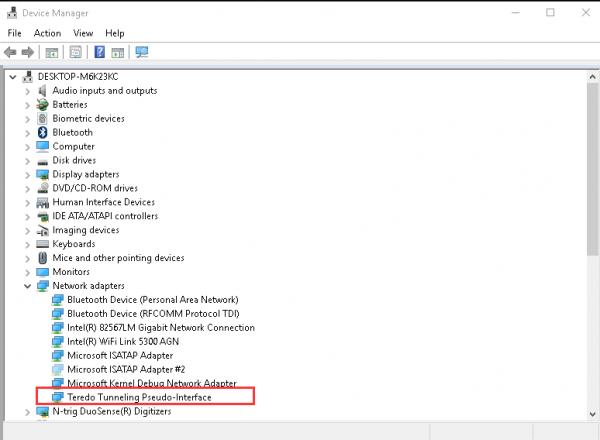600x440 pixels.
Task: Select Bluetooth Device (Personal Area Network)
Action: coord(153,300)
